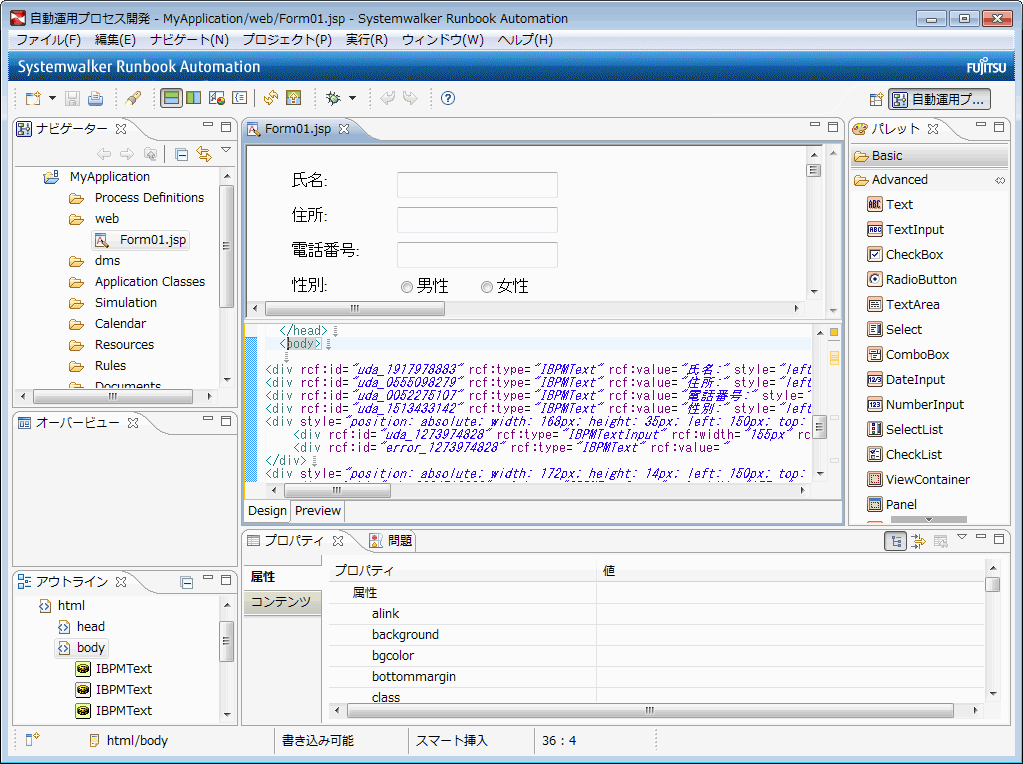Click the 氏名 text input field
This screenshot has height=764, width=1023.
pos(478,185)
